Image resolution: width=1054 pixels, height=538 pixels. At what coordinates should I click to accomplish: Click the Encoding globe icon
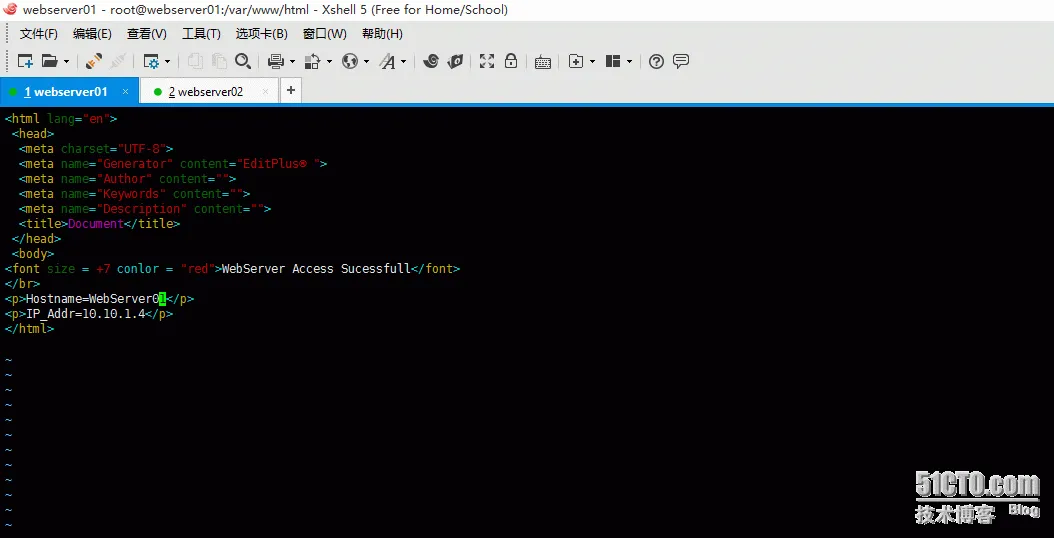(350, 61)
